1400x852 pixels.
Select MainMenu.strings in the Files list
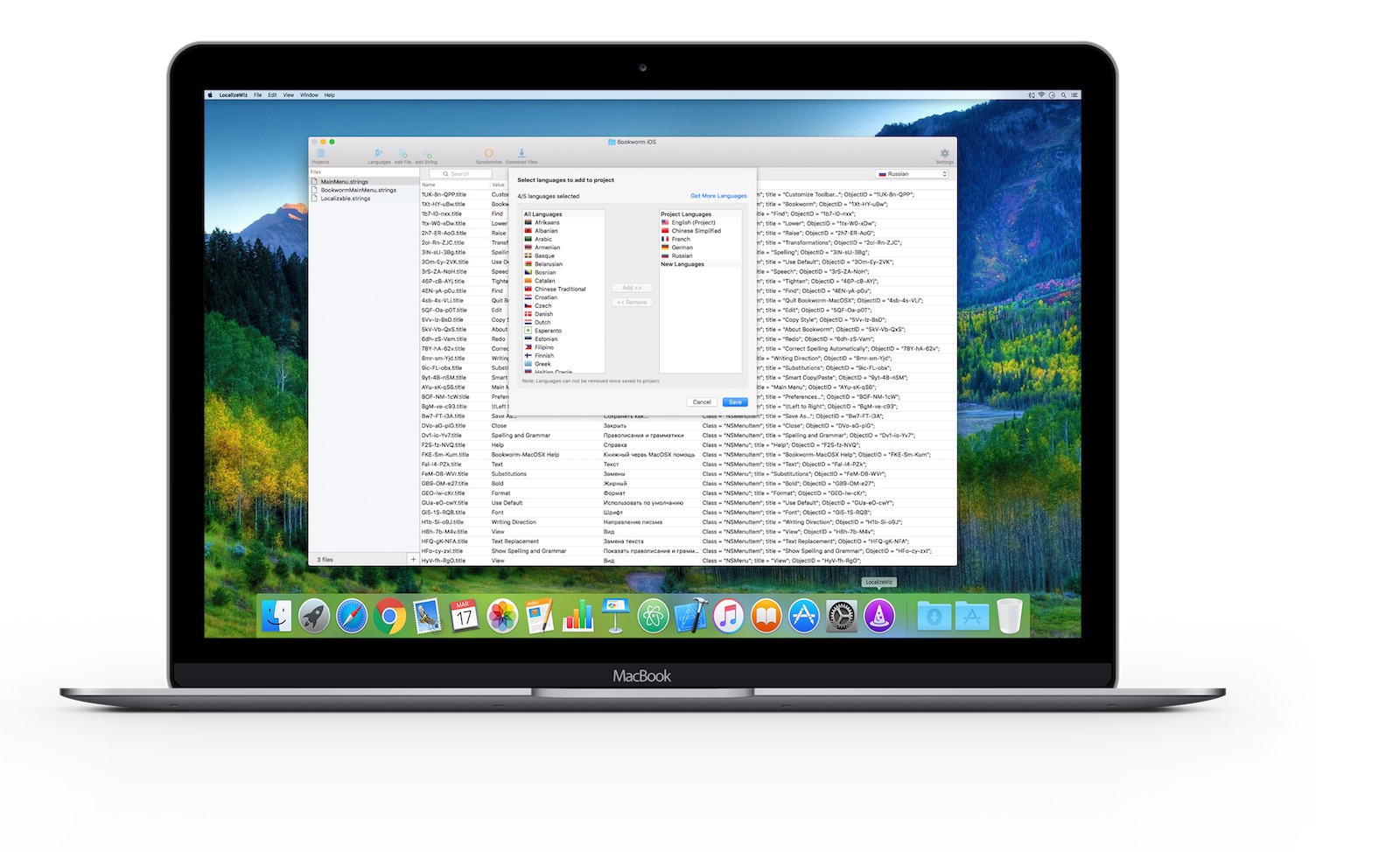[x=363, y=182]
